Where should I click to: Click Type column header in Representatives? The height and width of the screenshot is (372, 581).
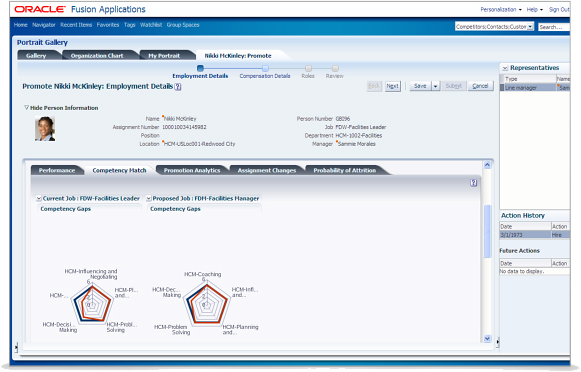tap(529, 79)
